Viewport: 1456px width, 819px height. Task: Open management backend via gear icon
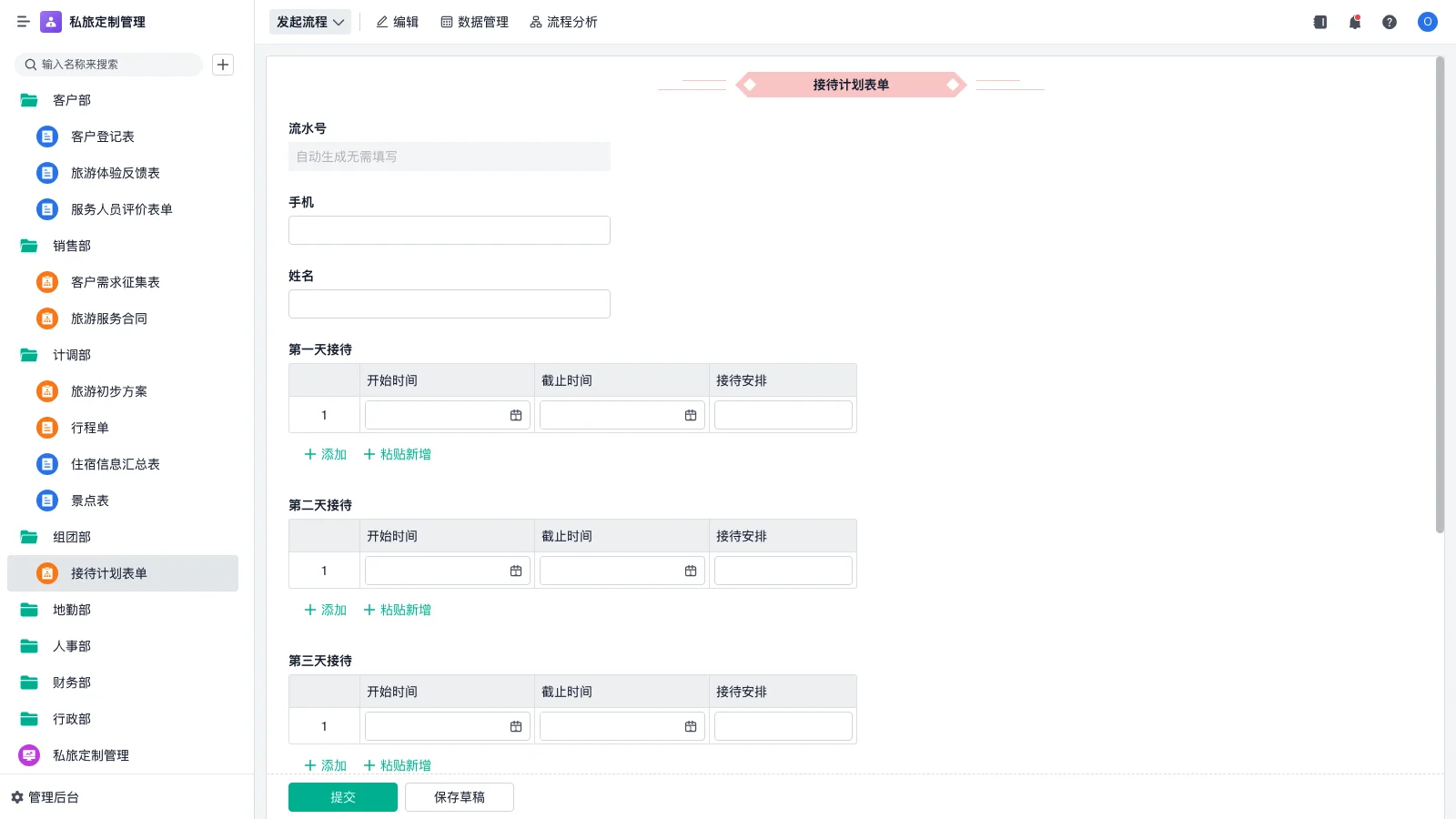(17, 797)
